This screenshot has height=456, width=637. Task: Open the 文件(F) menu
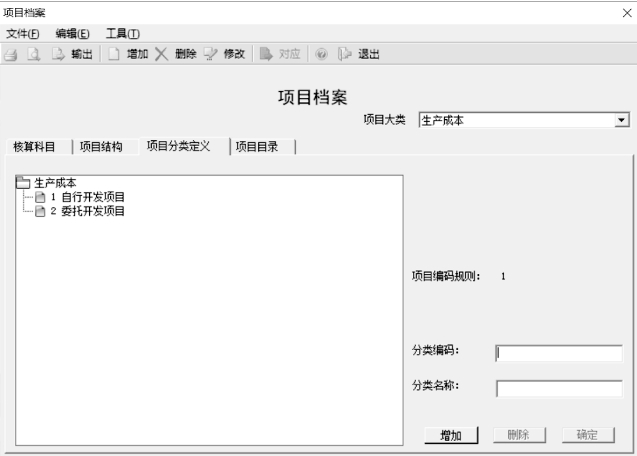point(23,34)
